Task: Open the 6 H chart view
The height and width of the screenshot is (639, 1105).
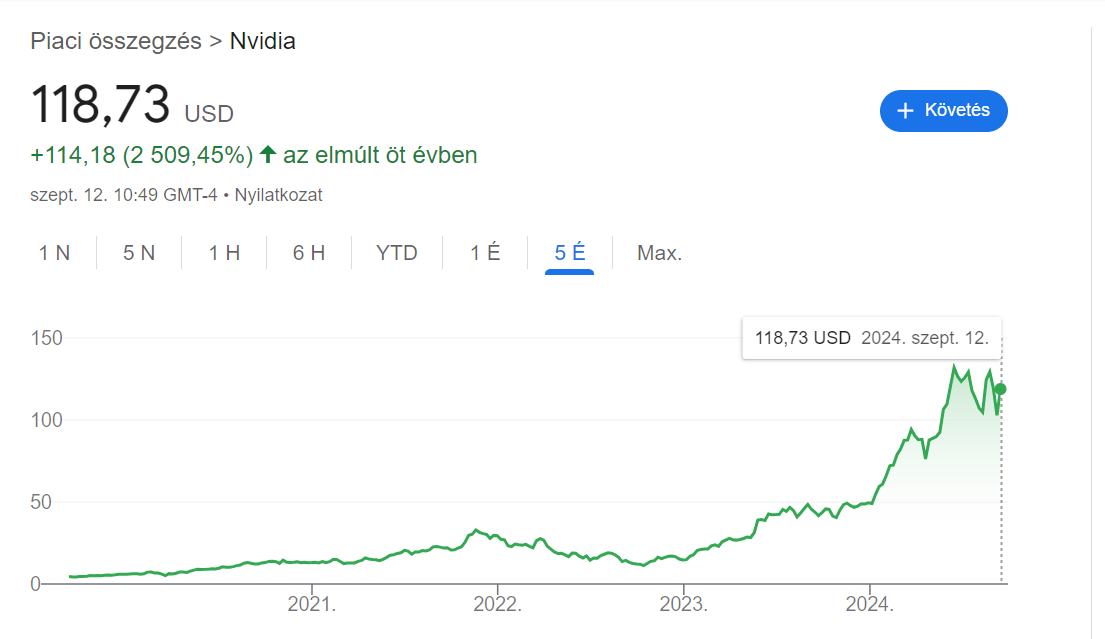Action: click(x=309, y=253)
